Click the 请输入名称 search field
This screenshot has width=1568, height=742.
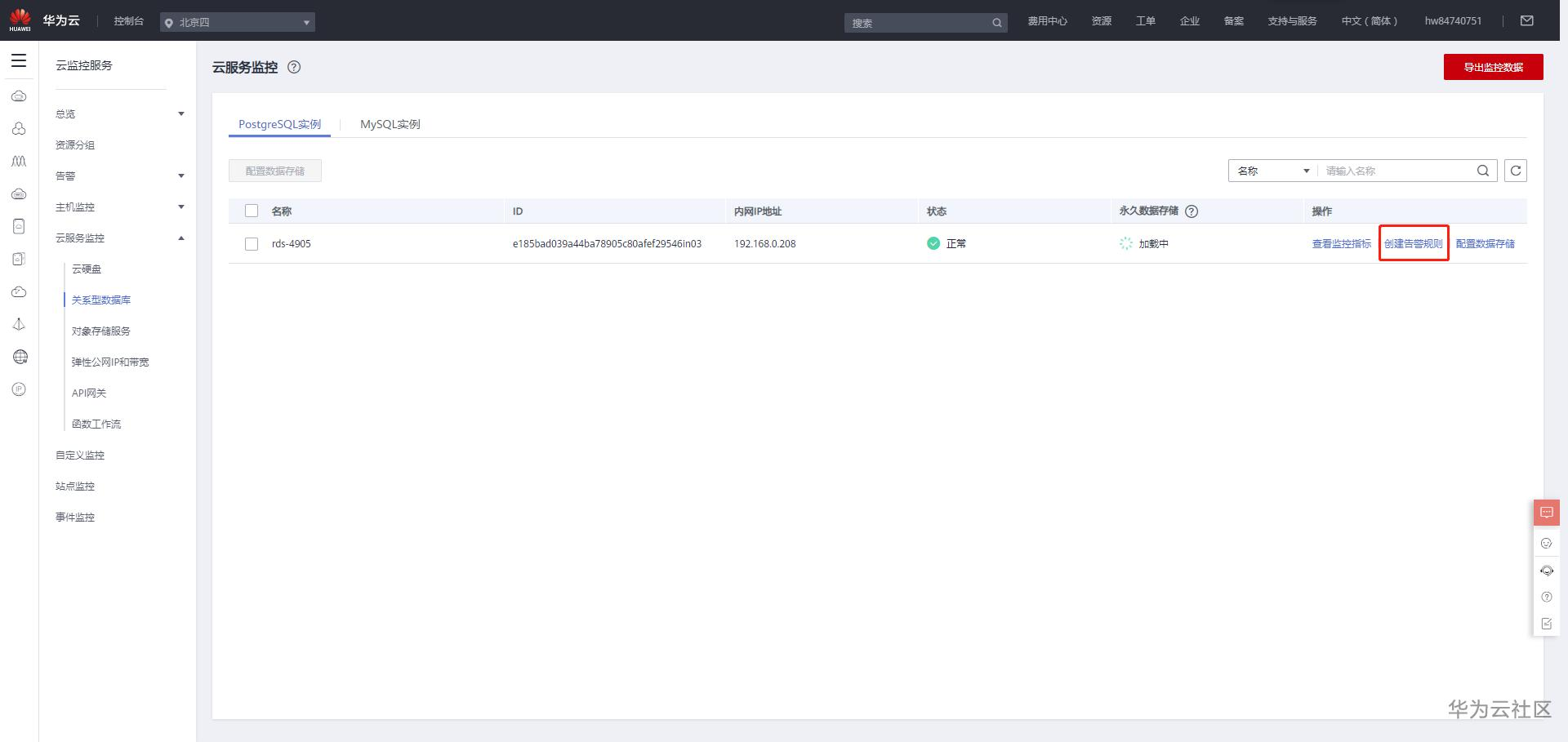pos(1396,171)
